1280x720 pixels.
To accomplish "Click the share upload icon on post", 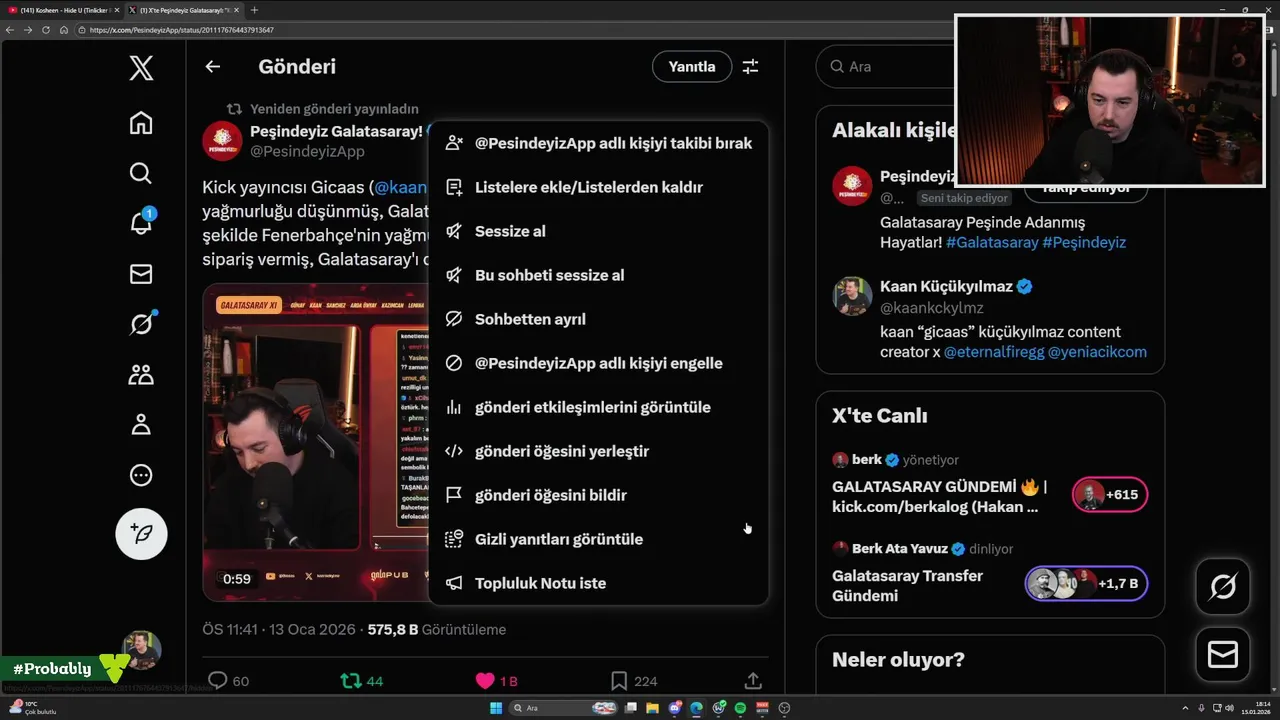I will click(x=753, y=681).
